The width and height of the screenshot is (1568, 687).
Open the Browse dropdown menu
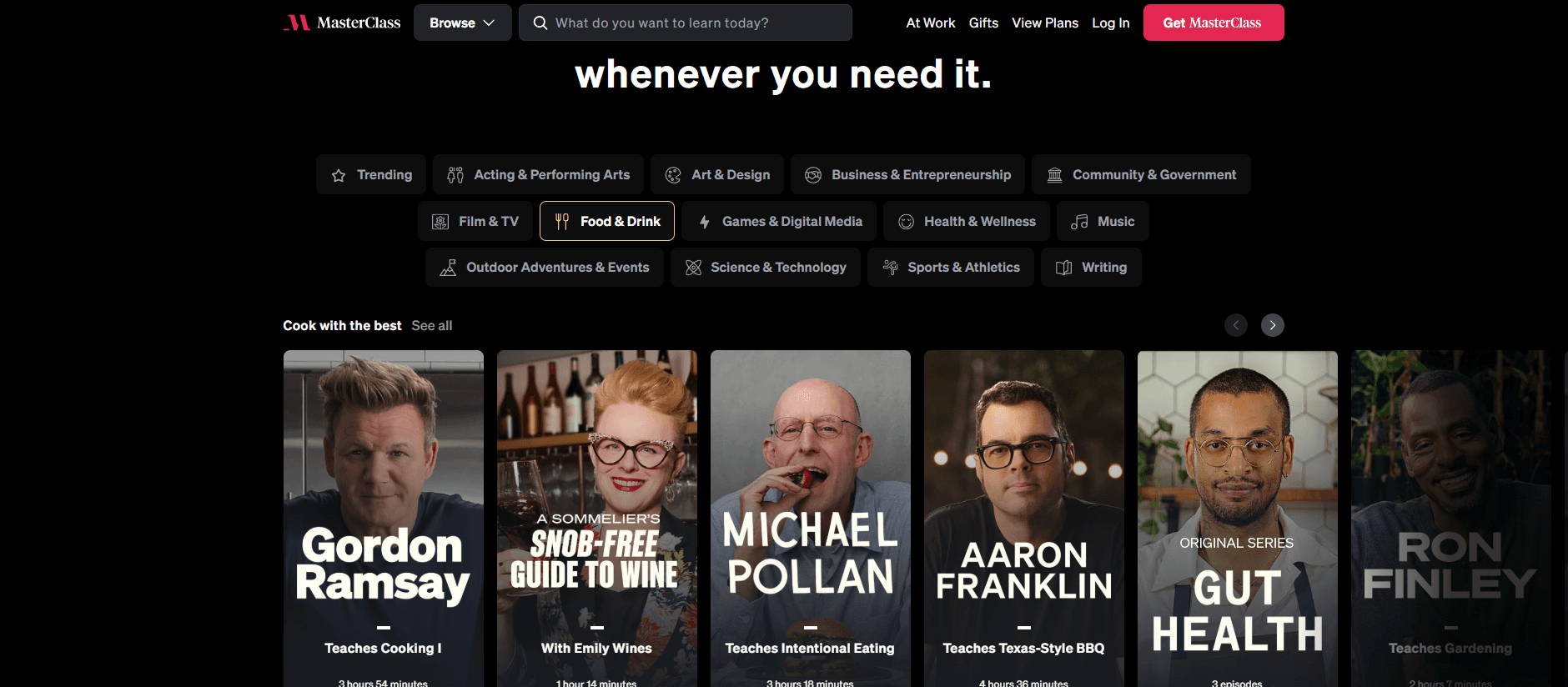tap(462, 23)
